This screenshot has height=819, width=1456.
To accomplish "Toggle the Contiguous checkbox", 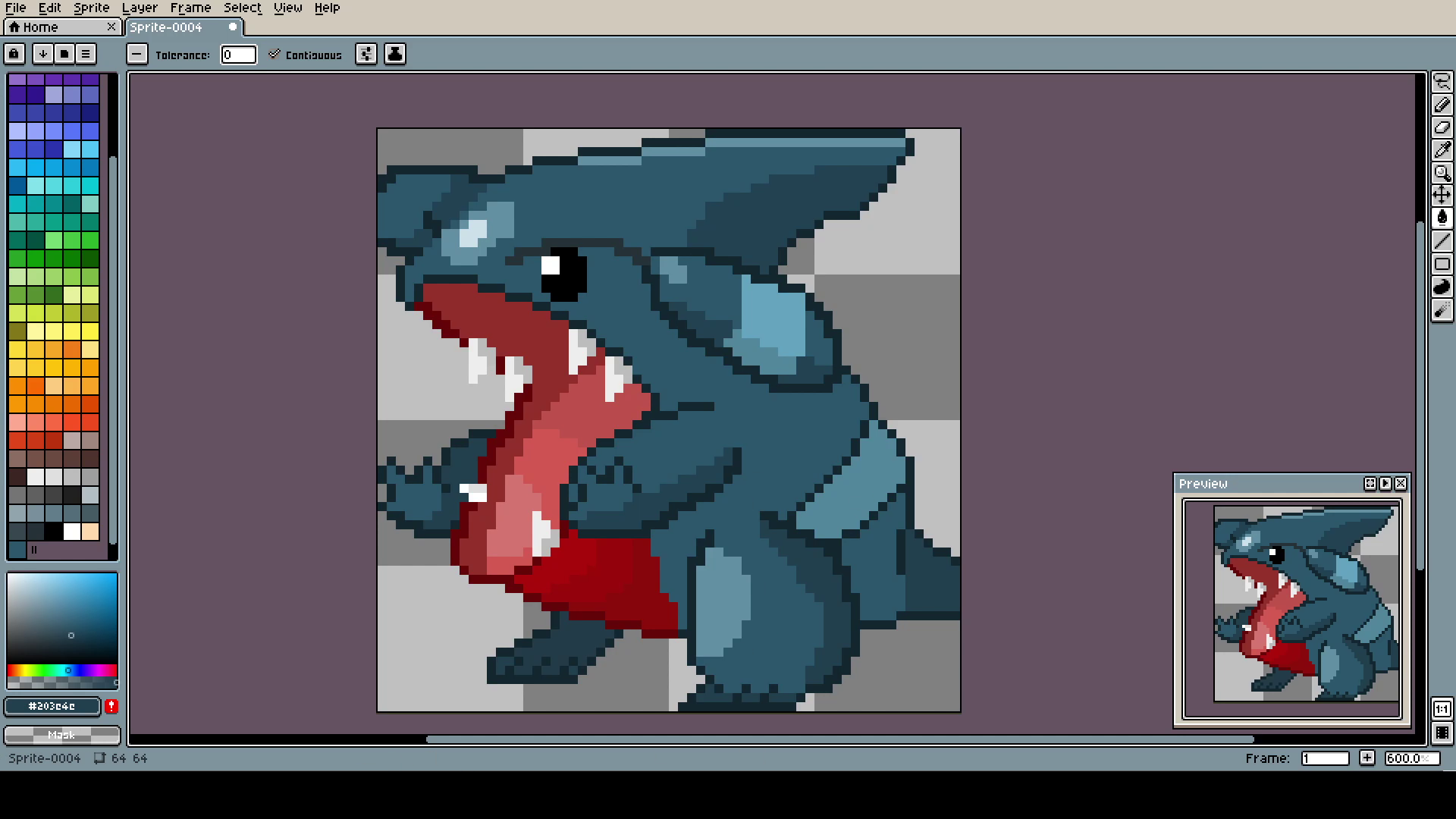I will point(306,55).
